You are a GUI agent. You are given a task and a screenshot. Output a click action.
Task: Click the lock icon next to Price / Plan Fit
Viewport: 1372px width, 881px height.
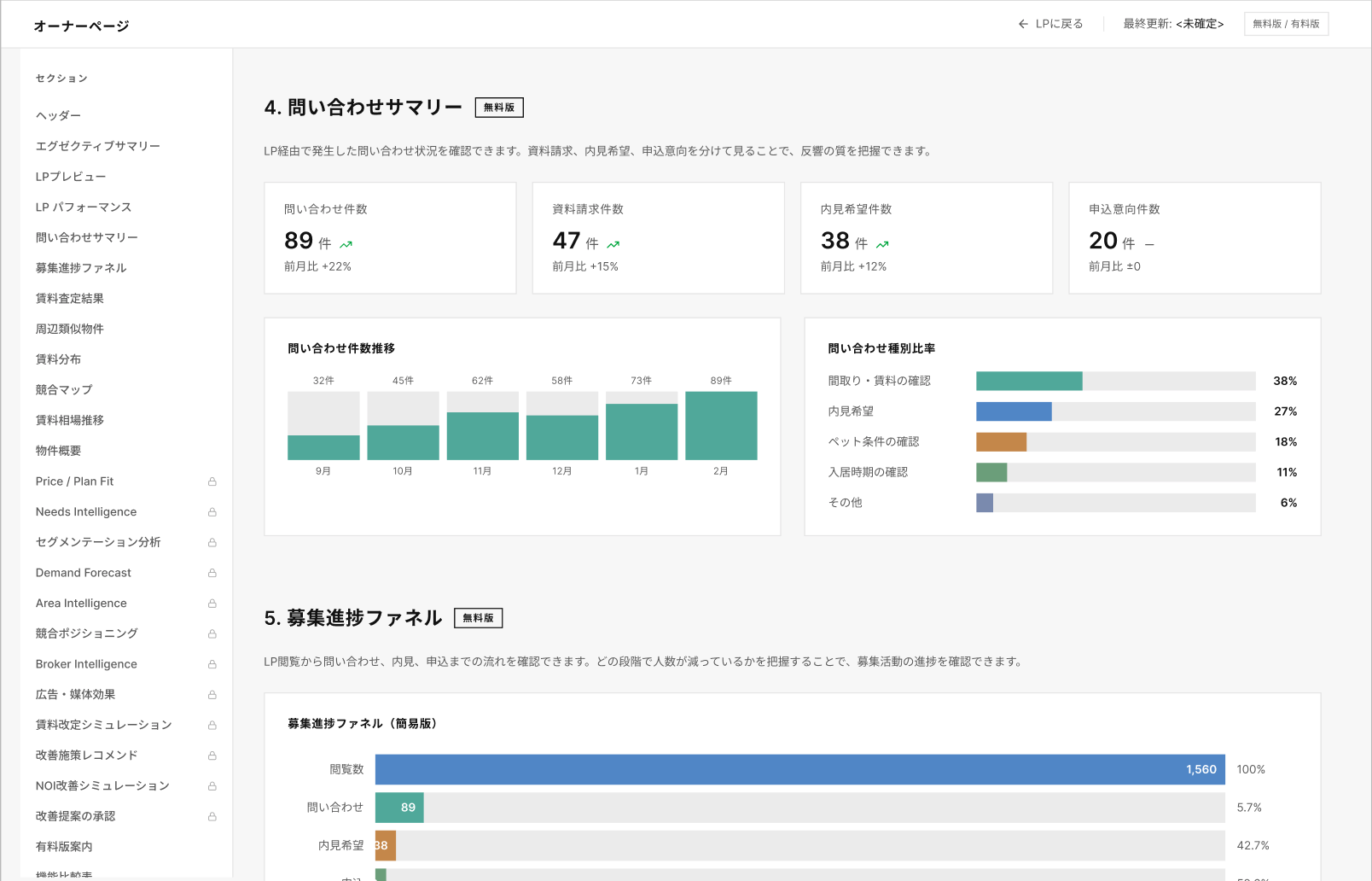[x=212, y=481]
